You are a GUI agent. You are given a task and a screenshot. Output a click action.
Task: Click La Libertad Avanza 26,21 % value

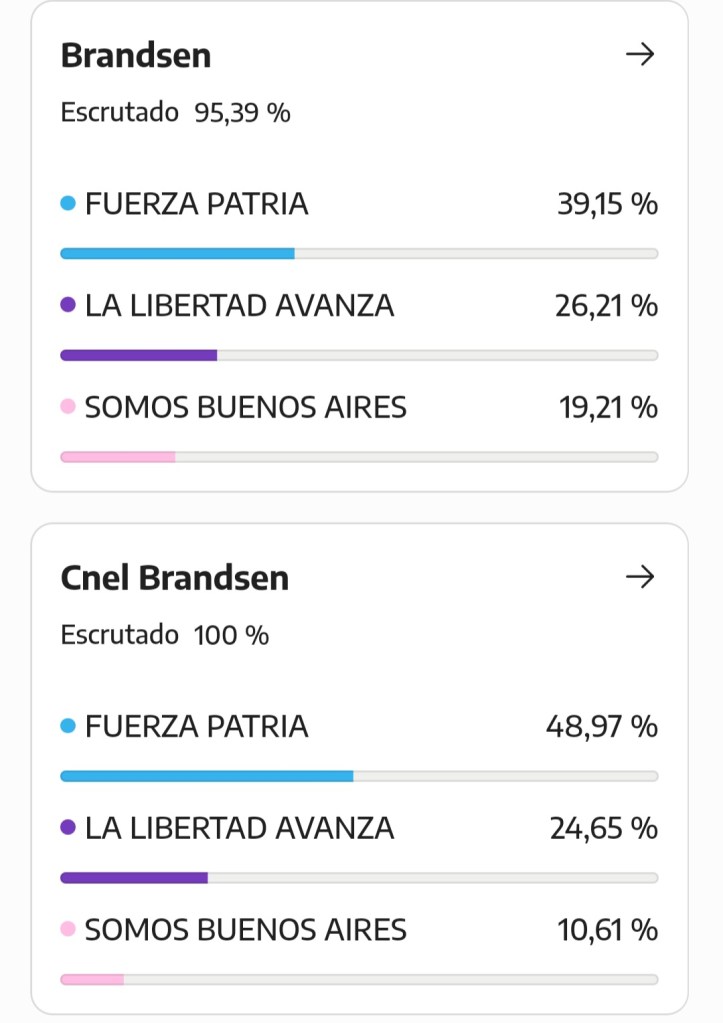[x=606, y=305]
